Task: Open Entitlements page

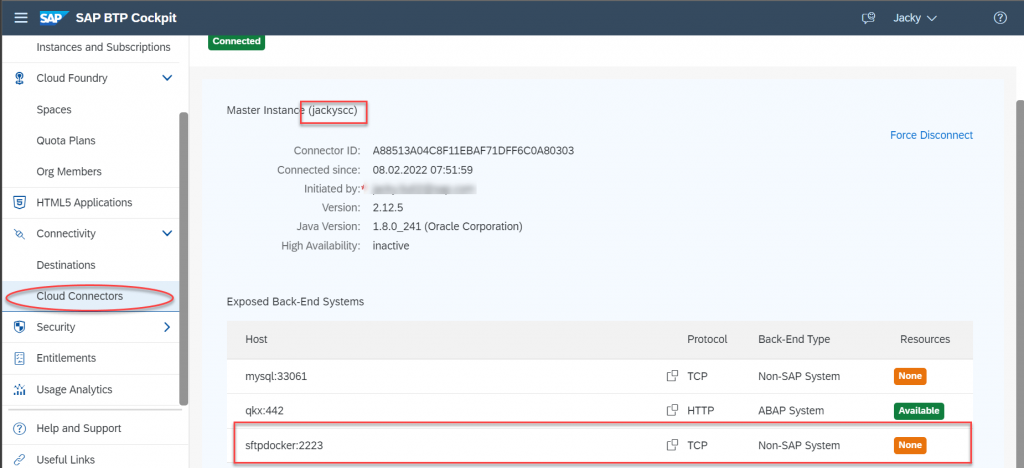Action: [66, 358]
